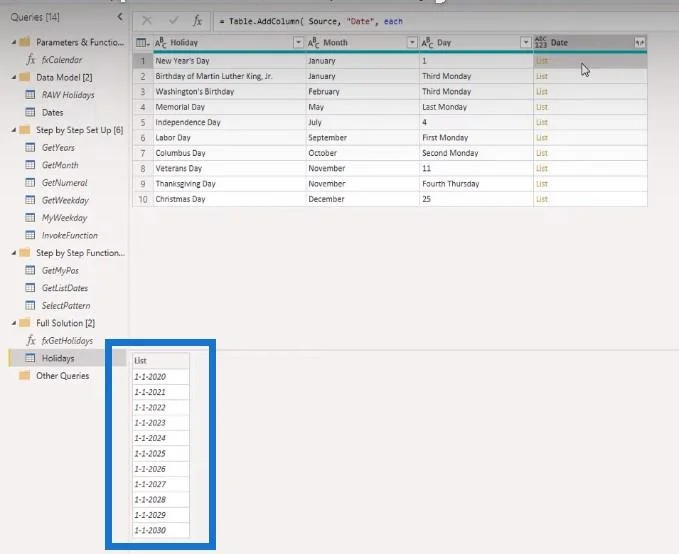Open the Other Queries folder

coord(62,376)
